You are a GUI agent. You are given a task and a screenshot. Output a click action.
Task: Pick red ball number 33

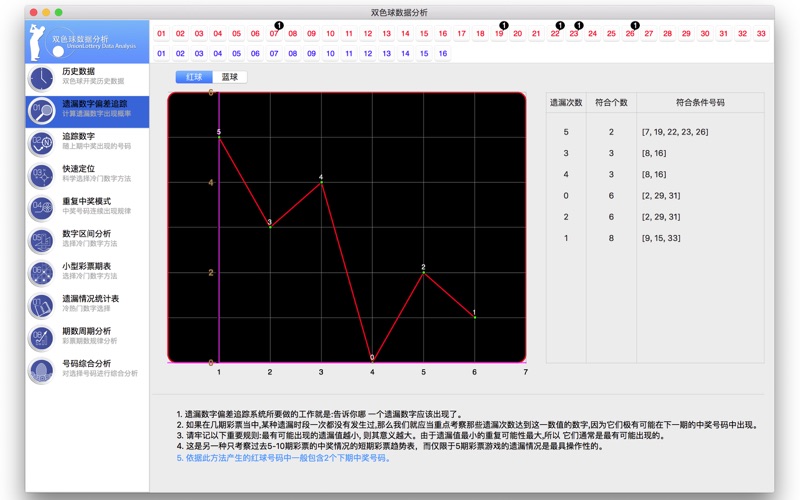[761, 34]
